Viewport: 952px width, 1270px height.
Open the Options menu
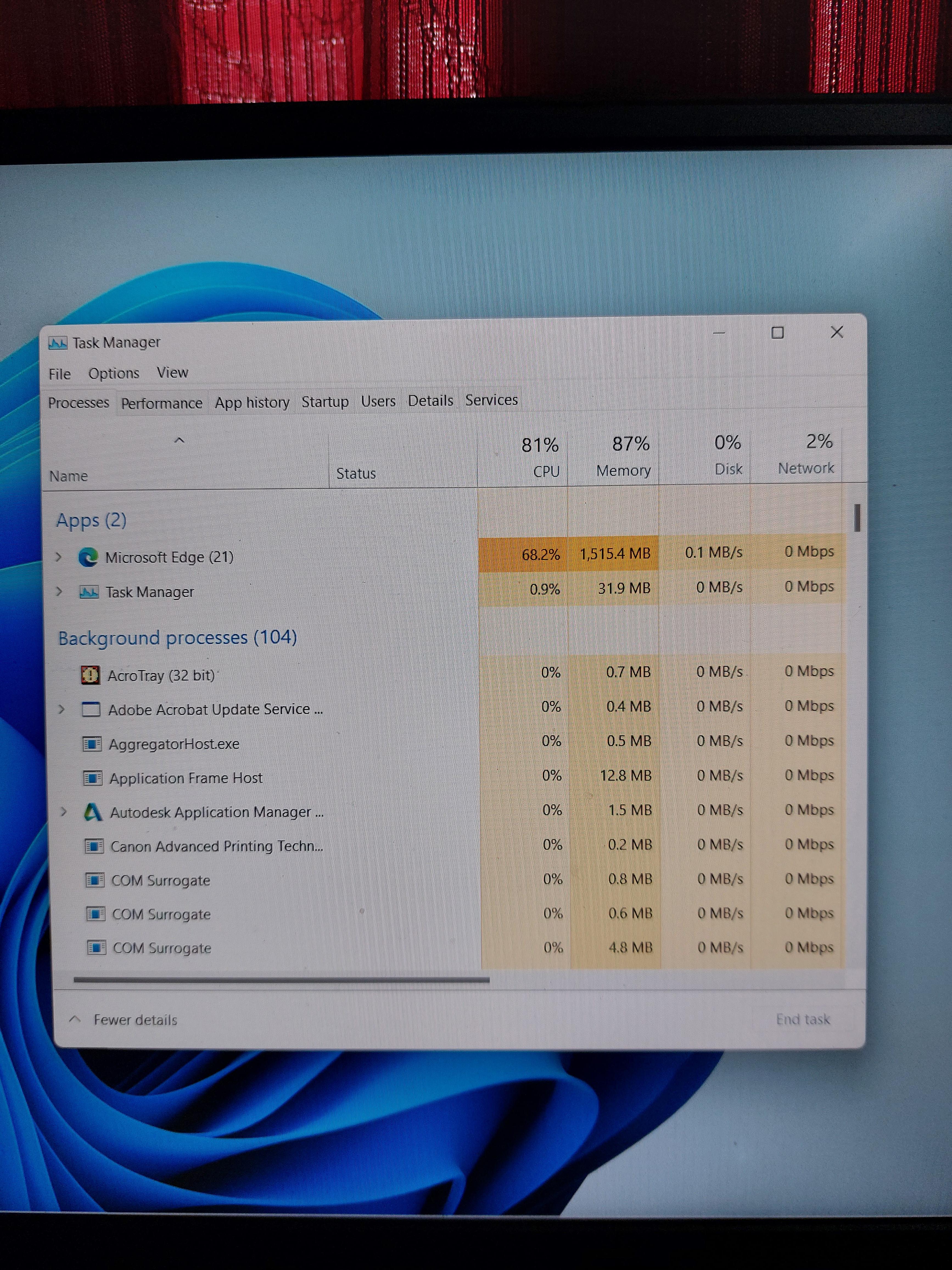pyautogui.click(x=114, y=373)
